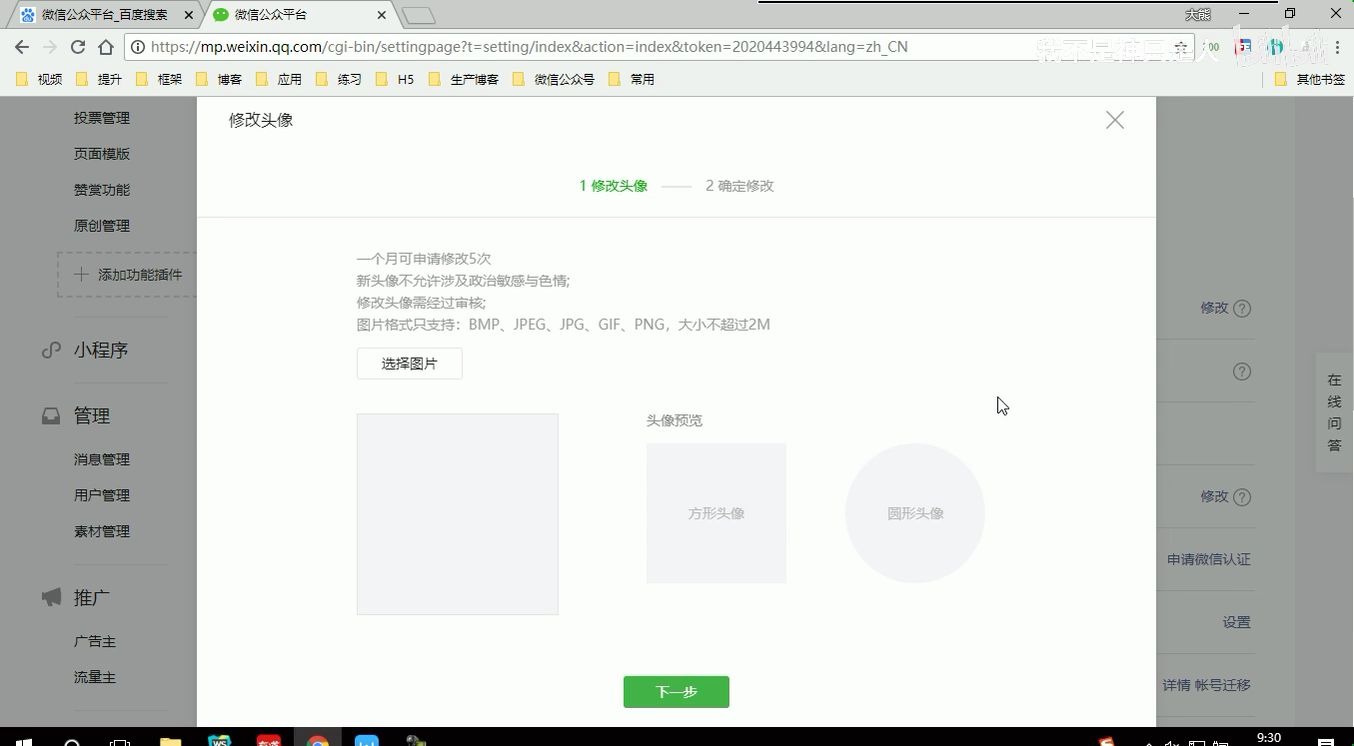Open 广告主 in the sidebar

coord(95,642)
